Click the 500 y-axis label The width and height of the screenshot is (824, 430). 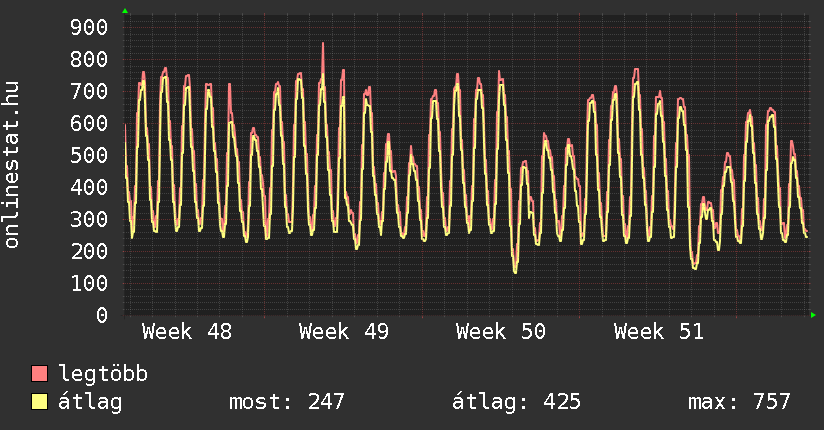[87, 155]
